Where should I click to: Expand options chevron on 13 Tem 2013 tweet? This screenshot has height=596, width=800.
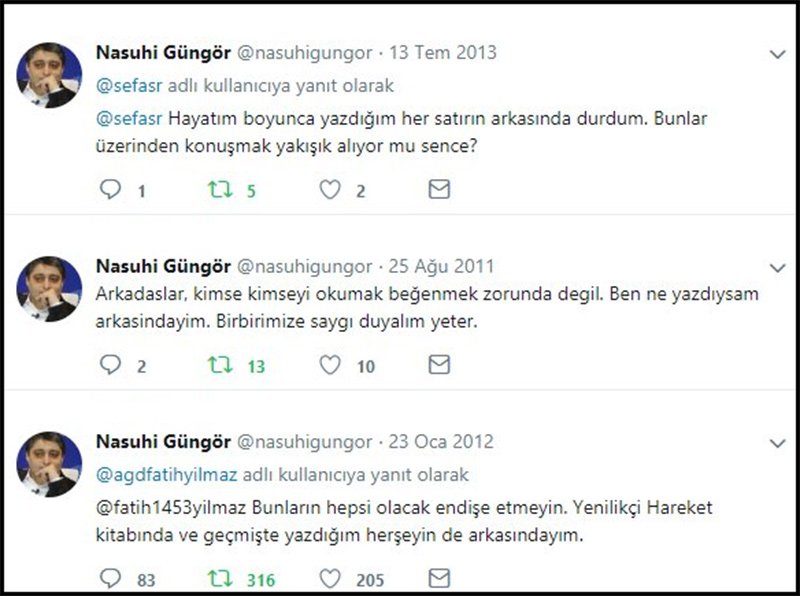[x=778, y=54]
